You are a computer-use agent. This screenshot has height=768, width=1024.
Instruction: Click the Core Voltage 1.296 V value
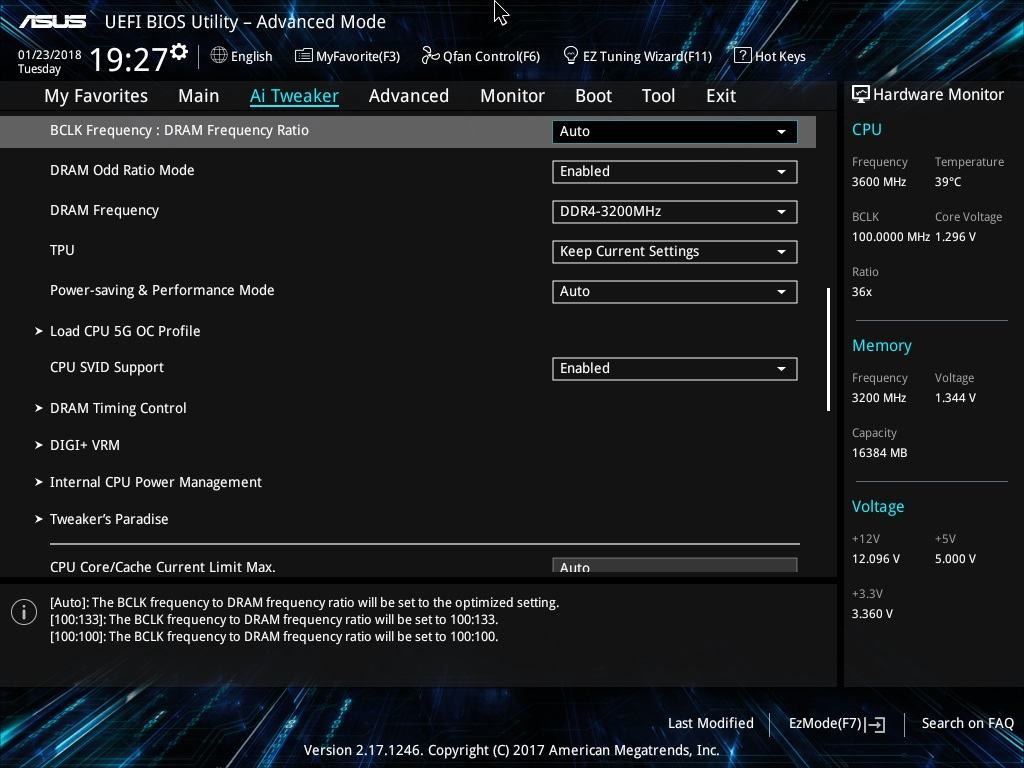point(955,237)
